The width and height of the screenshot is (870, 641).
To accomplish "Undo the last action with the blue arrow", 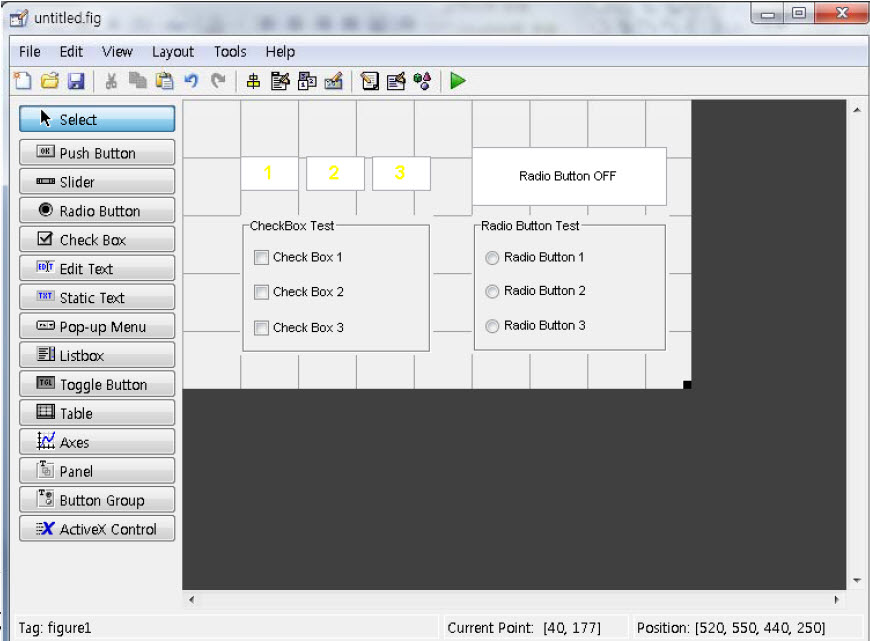I will point(191,81).
